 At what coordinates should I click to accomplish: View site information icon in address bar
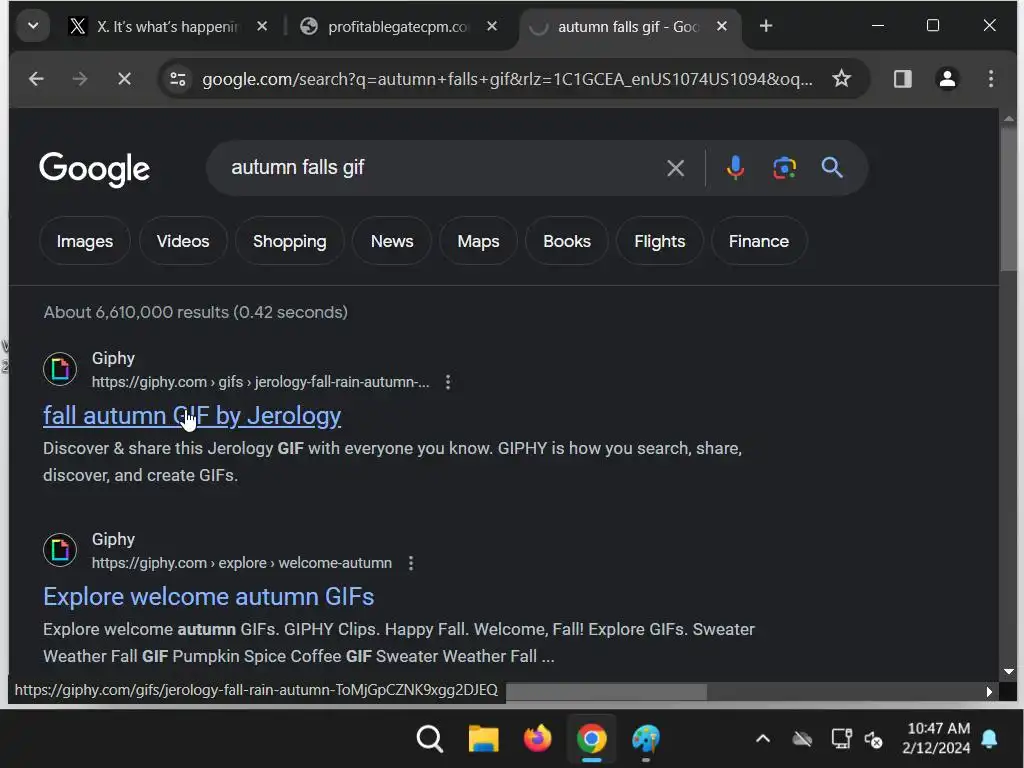[x=178, y=79]
